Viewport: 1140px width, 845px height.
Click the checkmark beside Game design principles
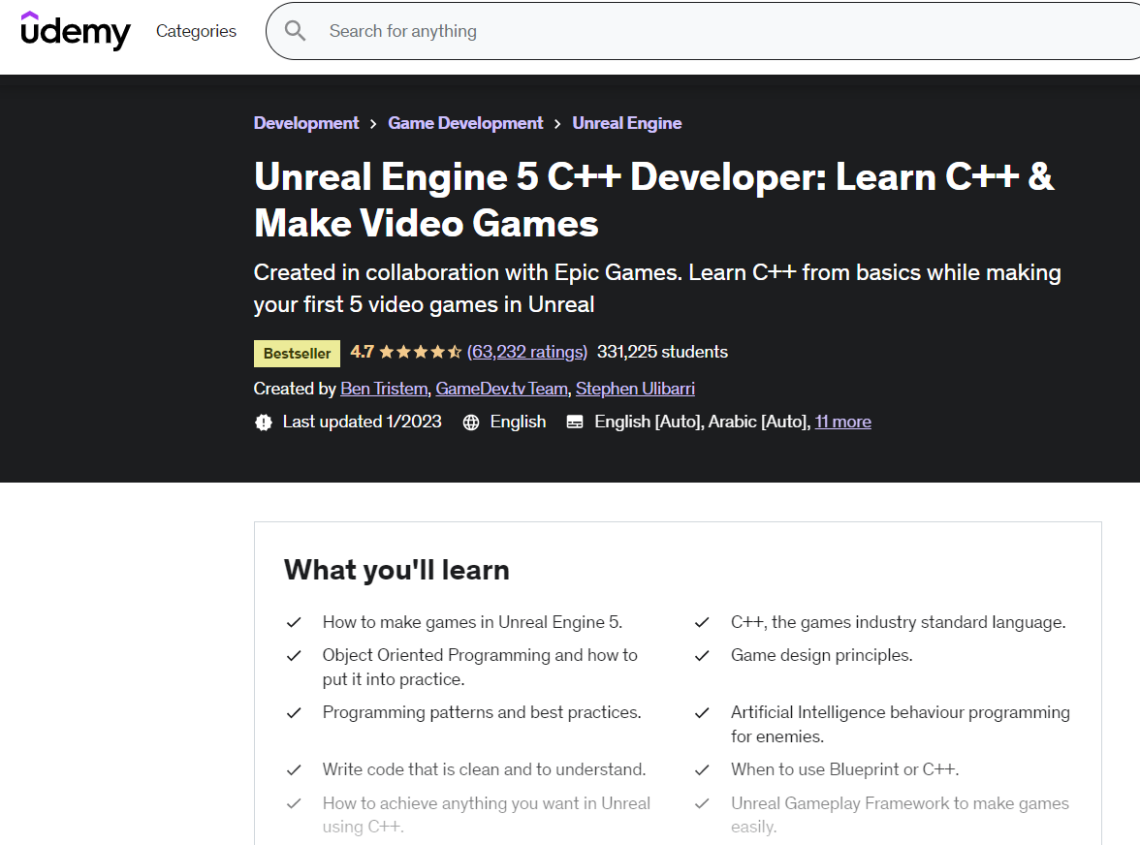[x=702, y=656]
